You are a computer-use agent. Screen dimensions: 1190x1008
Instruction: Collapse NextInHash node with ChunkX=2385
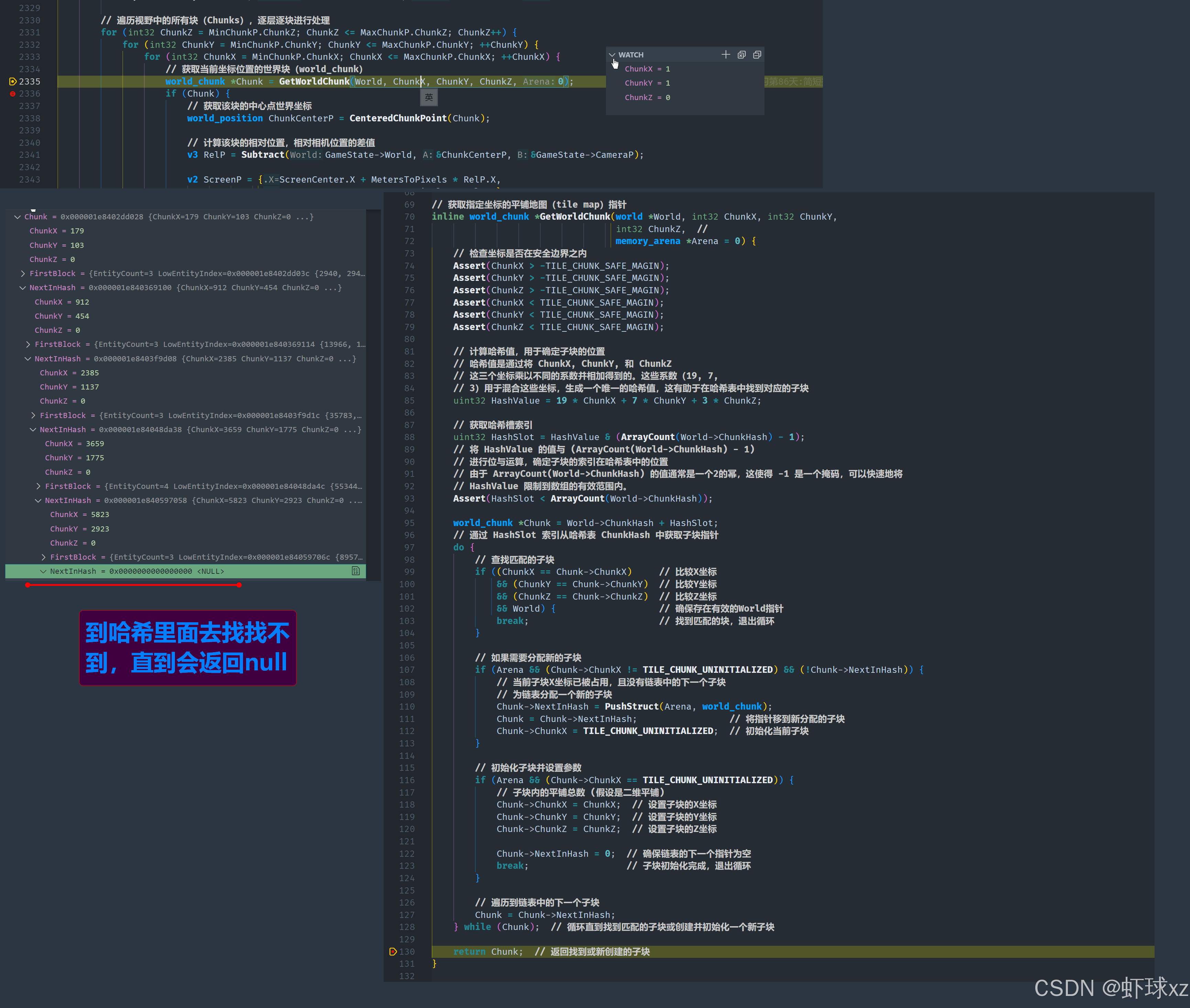pyautogui.click(x=28, y=358)
